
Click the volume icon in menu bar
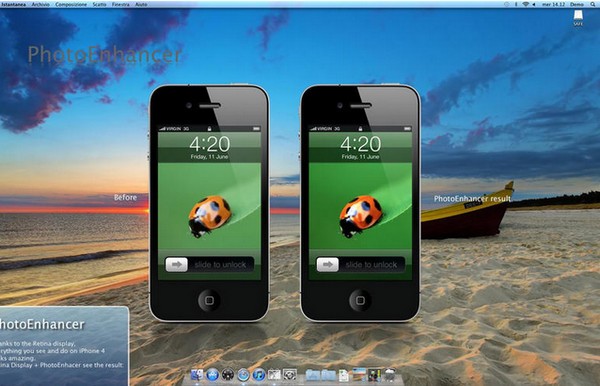534,4
